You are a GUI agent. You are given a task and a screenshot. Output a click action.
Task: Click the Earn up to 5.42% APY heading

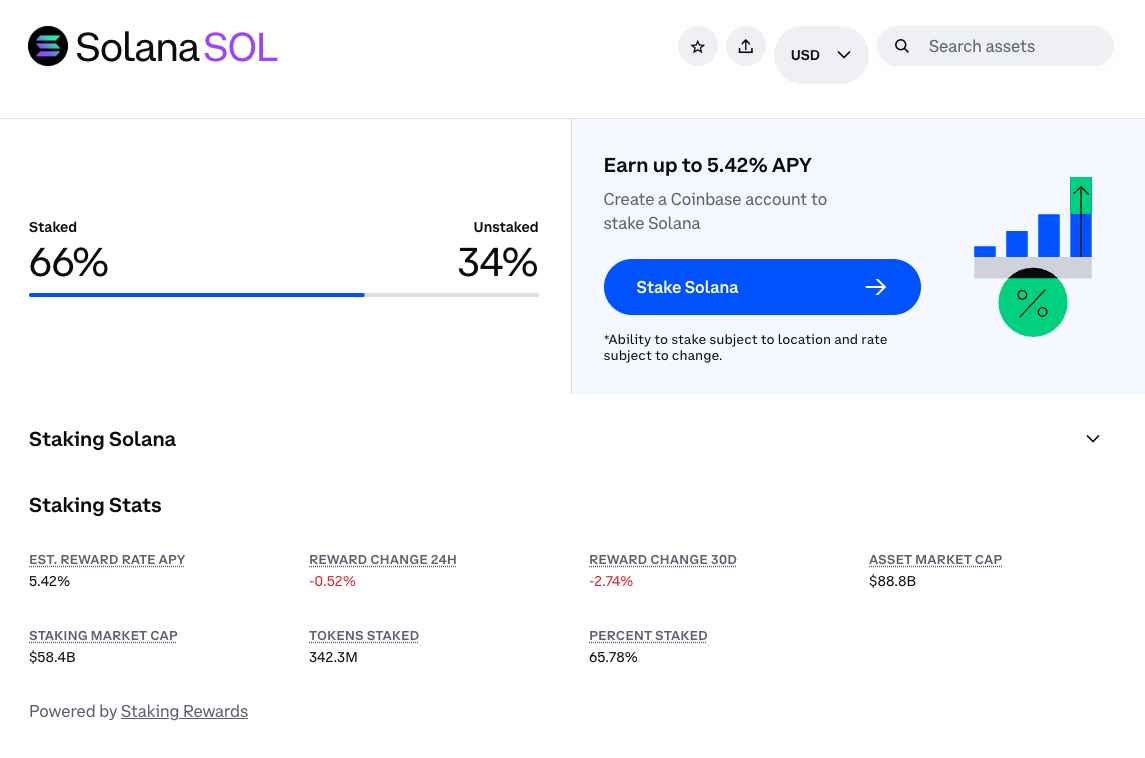[x=707, y=166]
